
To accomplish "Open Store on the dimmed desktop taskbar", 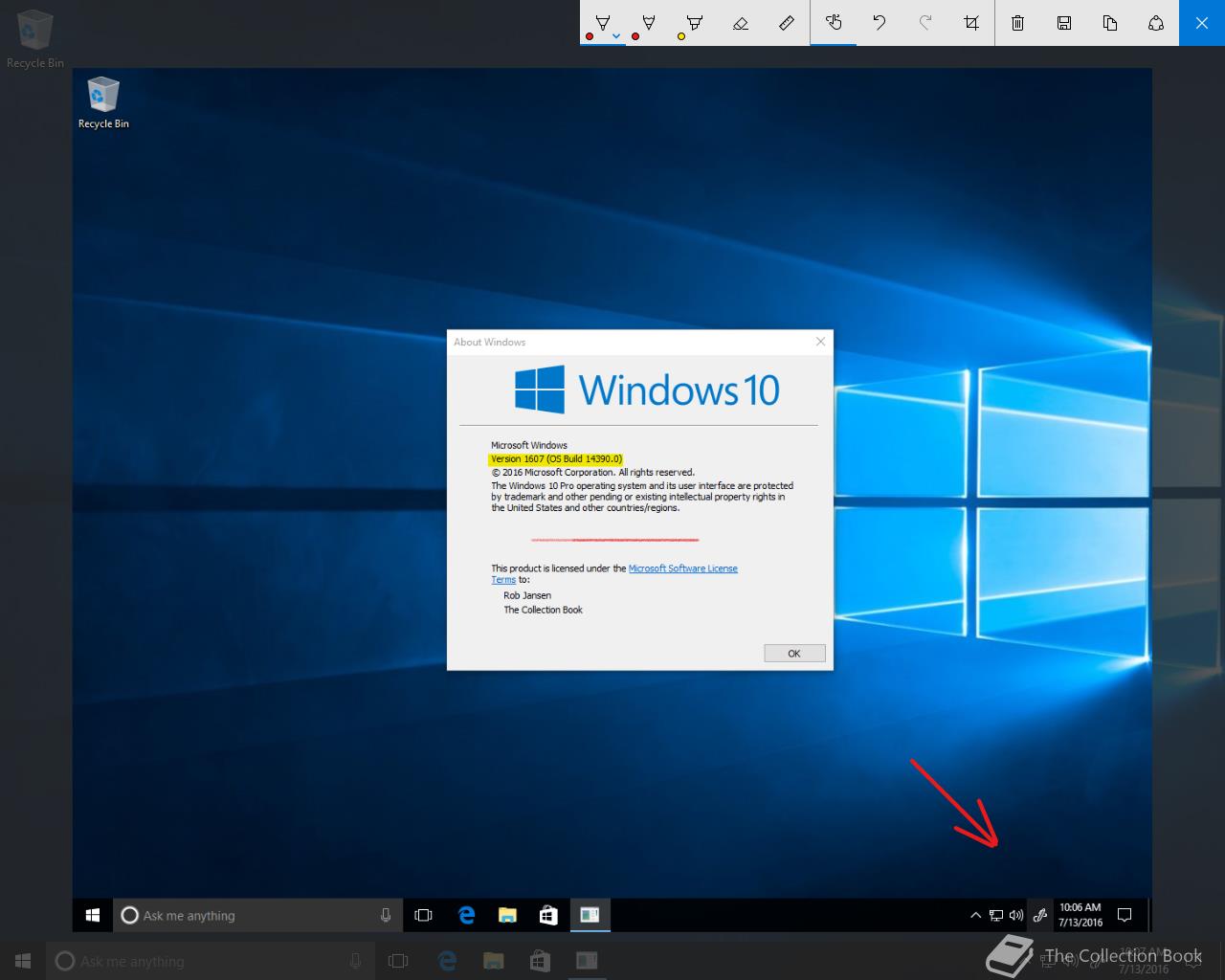I will (540, 961).
